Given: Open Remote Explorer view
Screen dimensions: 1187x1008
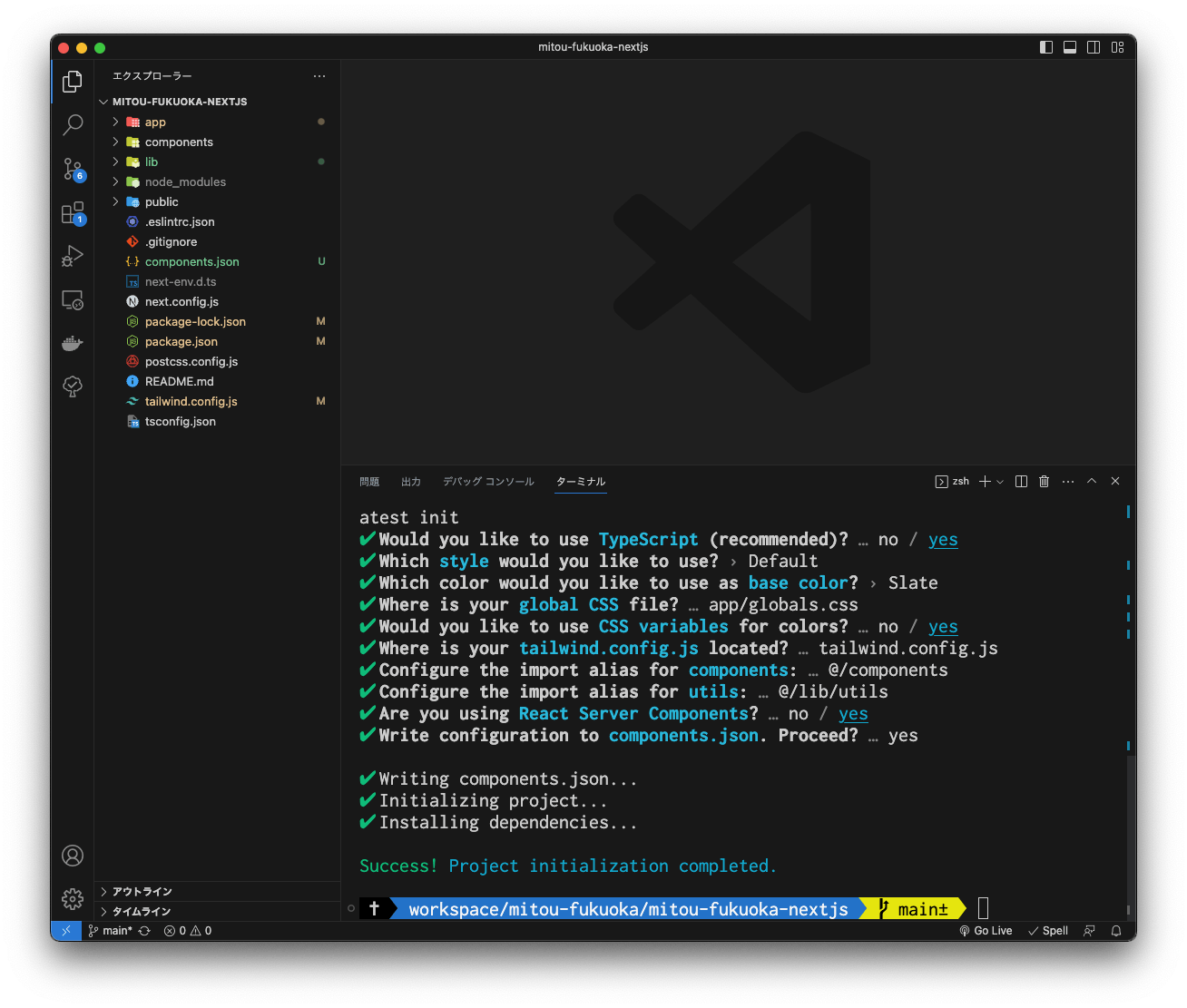Looking at the screenshot, I should click(73, 300).
